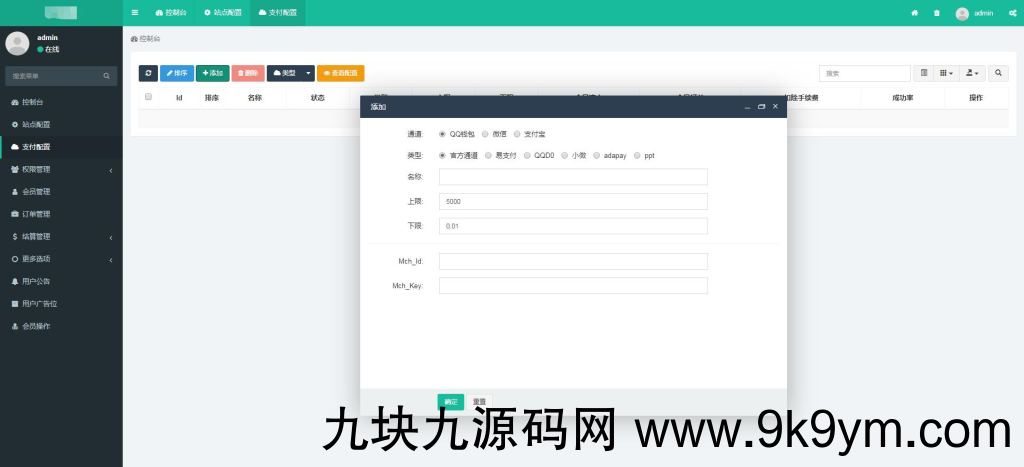Click the orange 查看配置 button
This screenshot has width=1024, height=467.
(340, 73)
